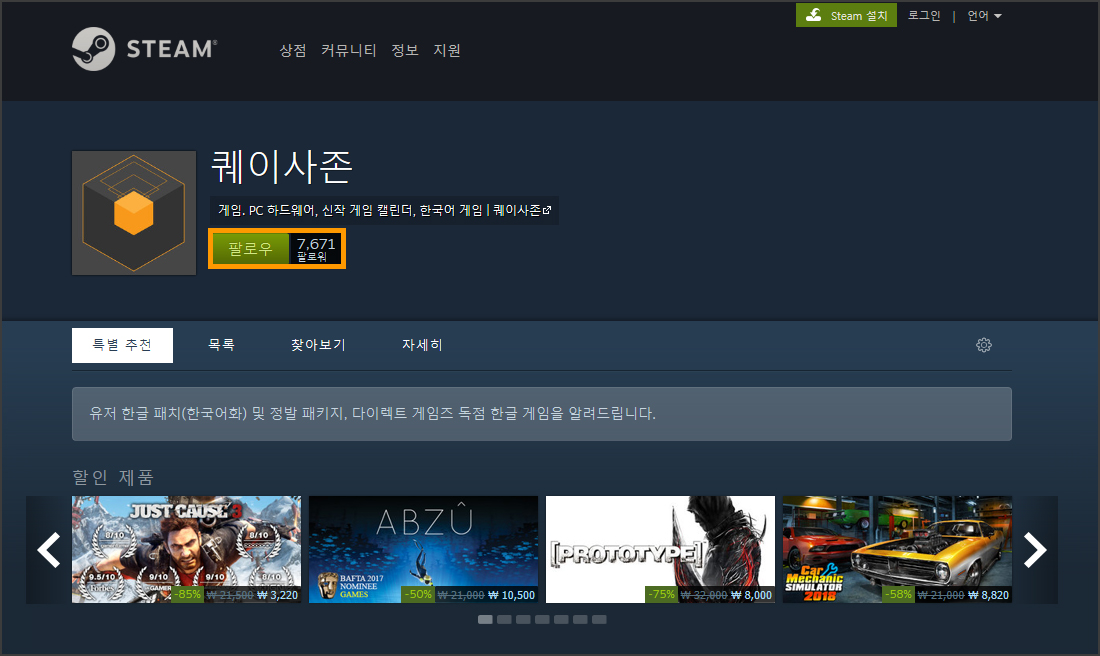Click the ₩ 10,500 ABZÛ price
Screen dimensions: 1100x656
click(511, 595)
